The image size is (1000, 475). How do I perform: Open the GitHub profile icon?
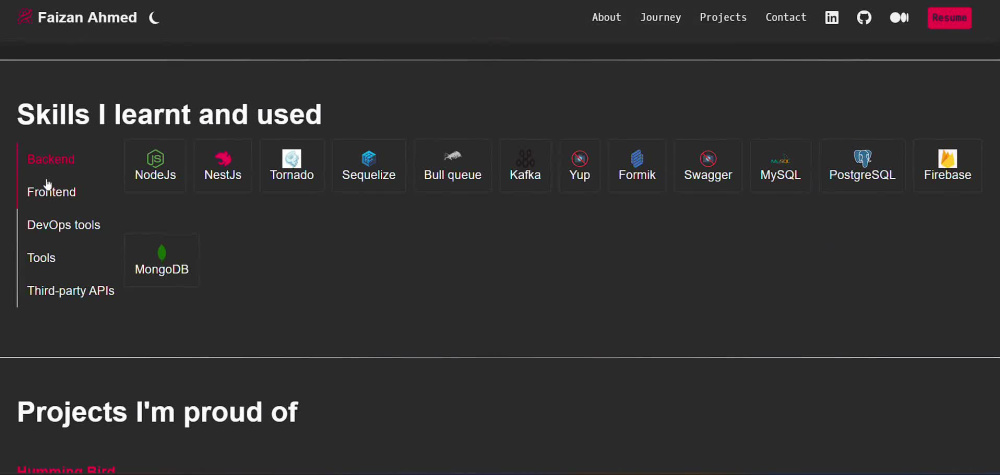pos(864,18)
